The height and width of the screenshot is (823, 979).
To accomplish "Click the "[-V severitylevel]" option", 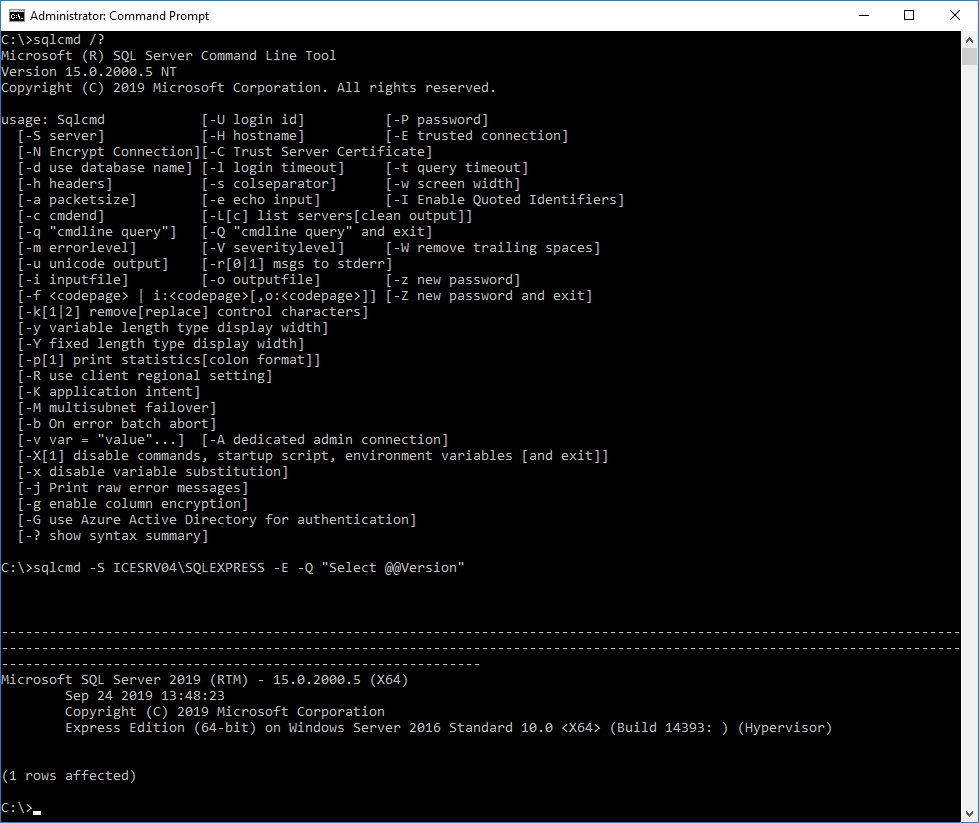I will (x=273, y=248).
